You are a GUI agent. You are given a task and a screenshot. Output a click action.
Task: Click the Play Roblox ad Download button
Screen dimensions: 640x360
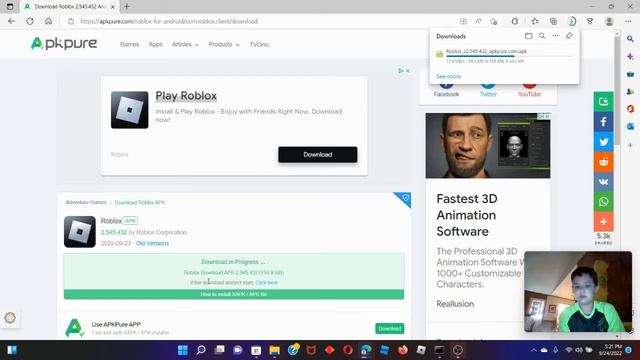[318, 155]
